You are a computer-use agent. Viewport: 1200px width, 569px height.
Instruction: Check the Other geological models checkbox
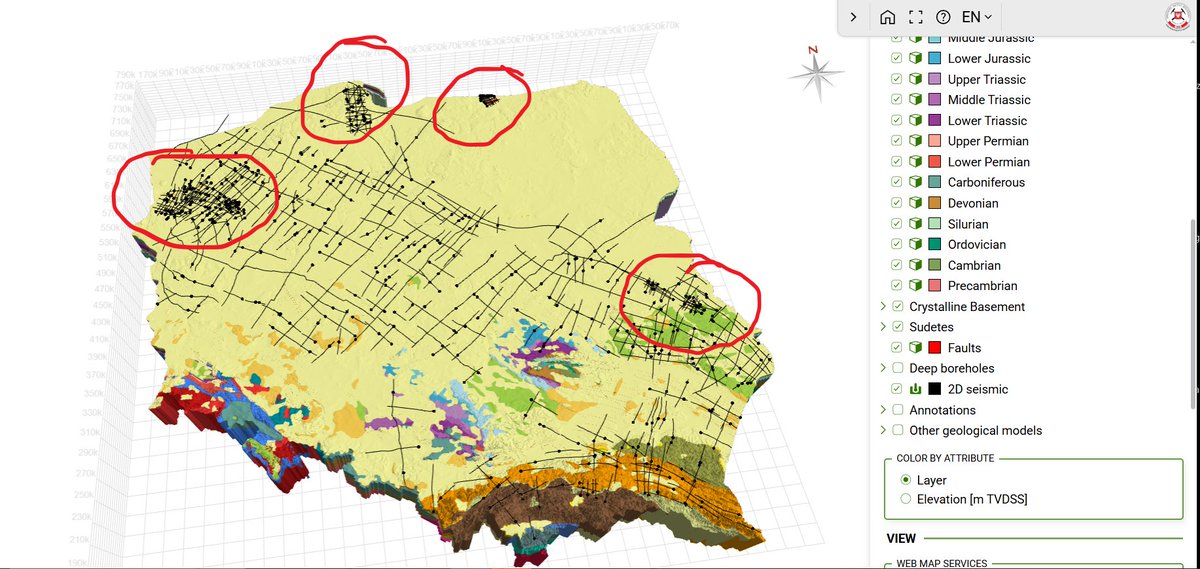(897, 431)
